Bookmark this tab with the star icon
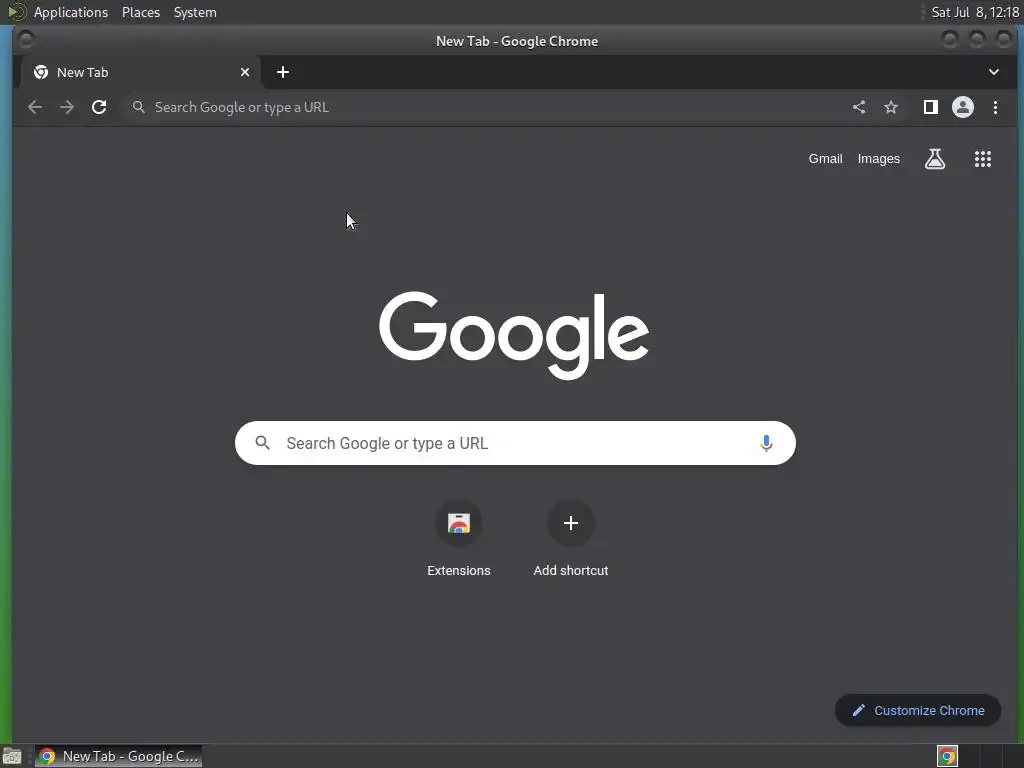The height and width of the screenshot is (768, 1024). [891, 107]
